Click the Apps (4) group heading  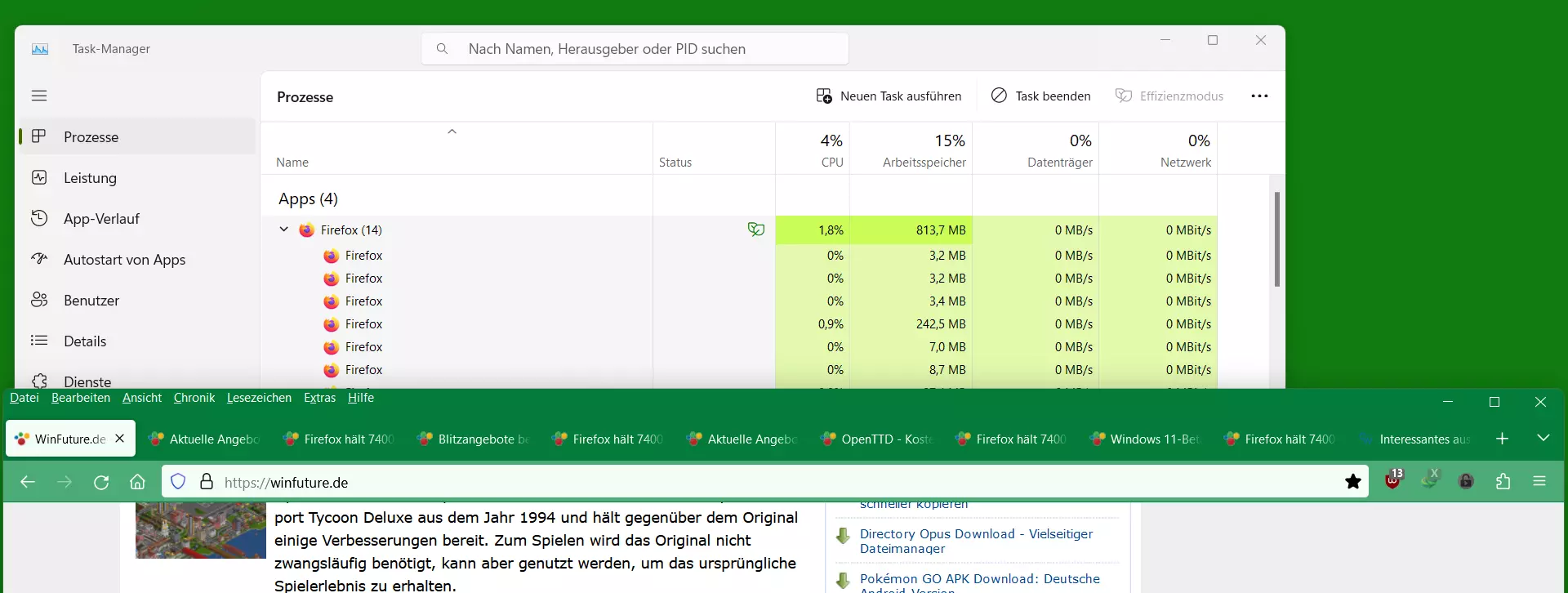308,198
